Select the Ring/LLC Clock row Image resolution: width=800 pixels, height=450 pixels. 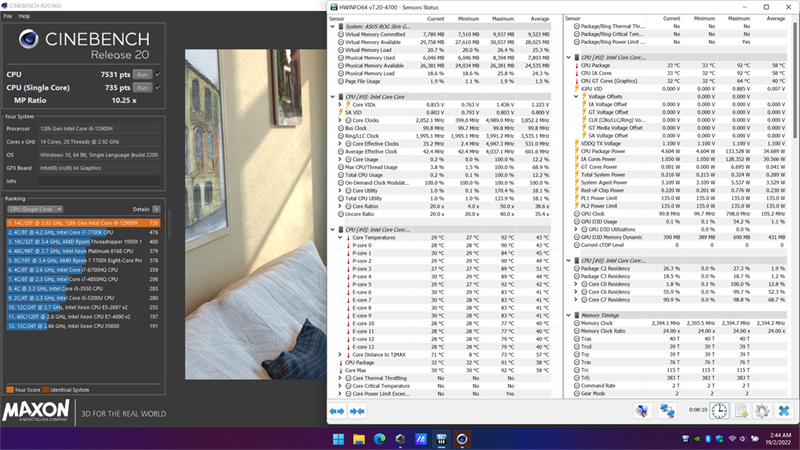(x=443, y=136)
